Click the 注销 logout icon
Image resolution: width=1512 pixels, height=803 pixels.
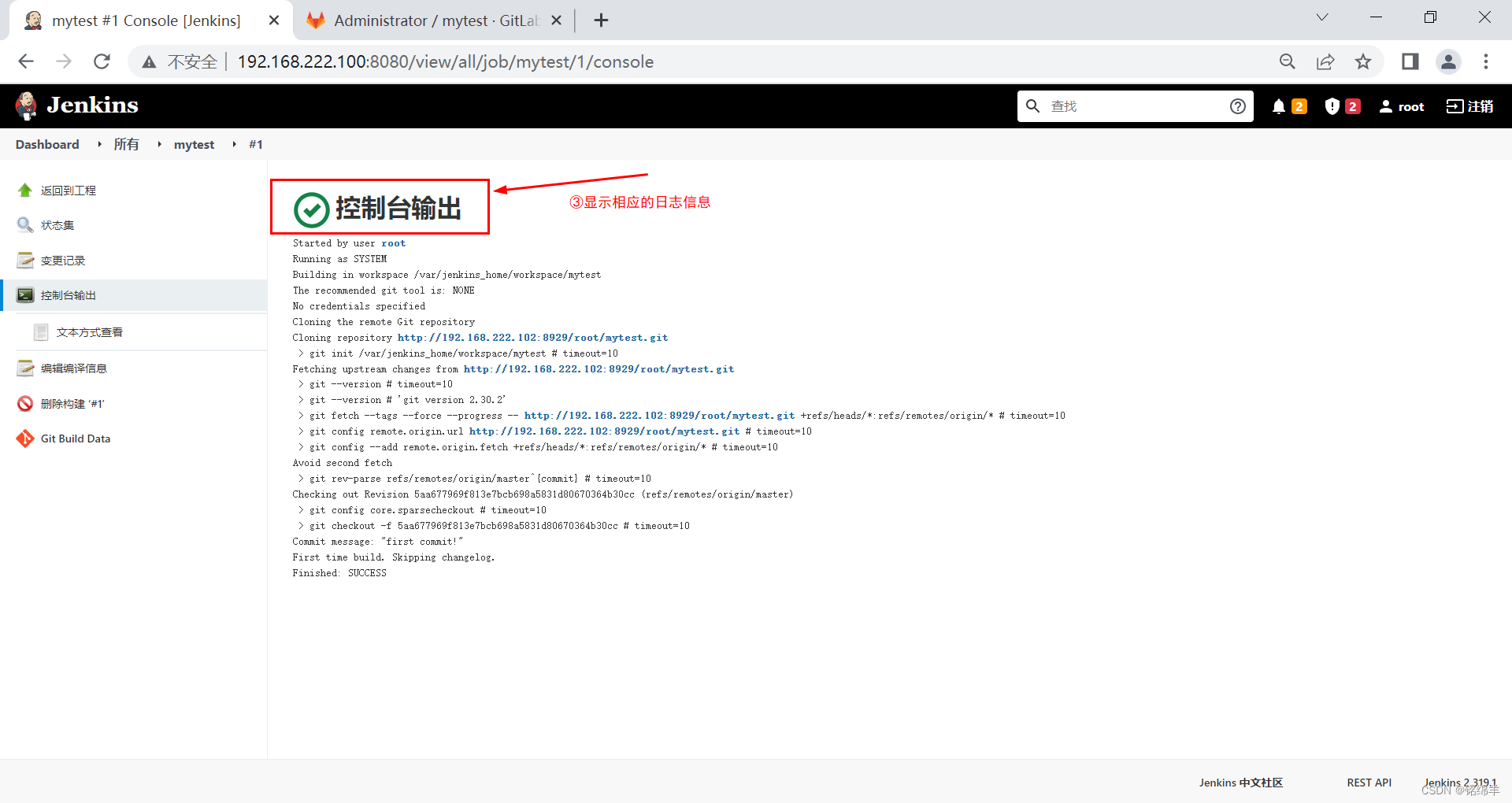[1454, 105]
